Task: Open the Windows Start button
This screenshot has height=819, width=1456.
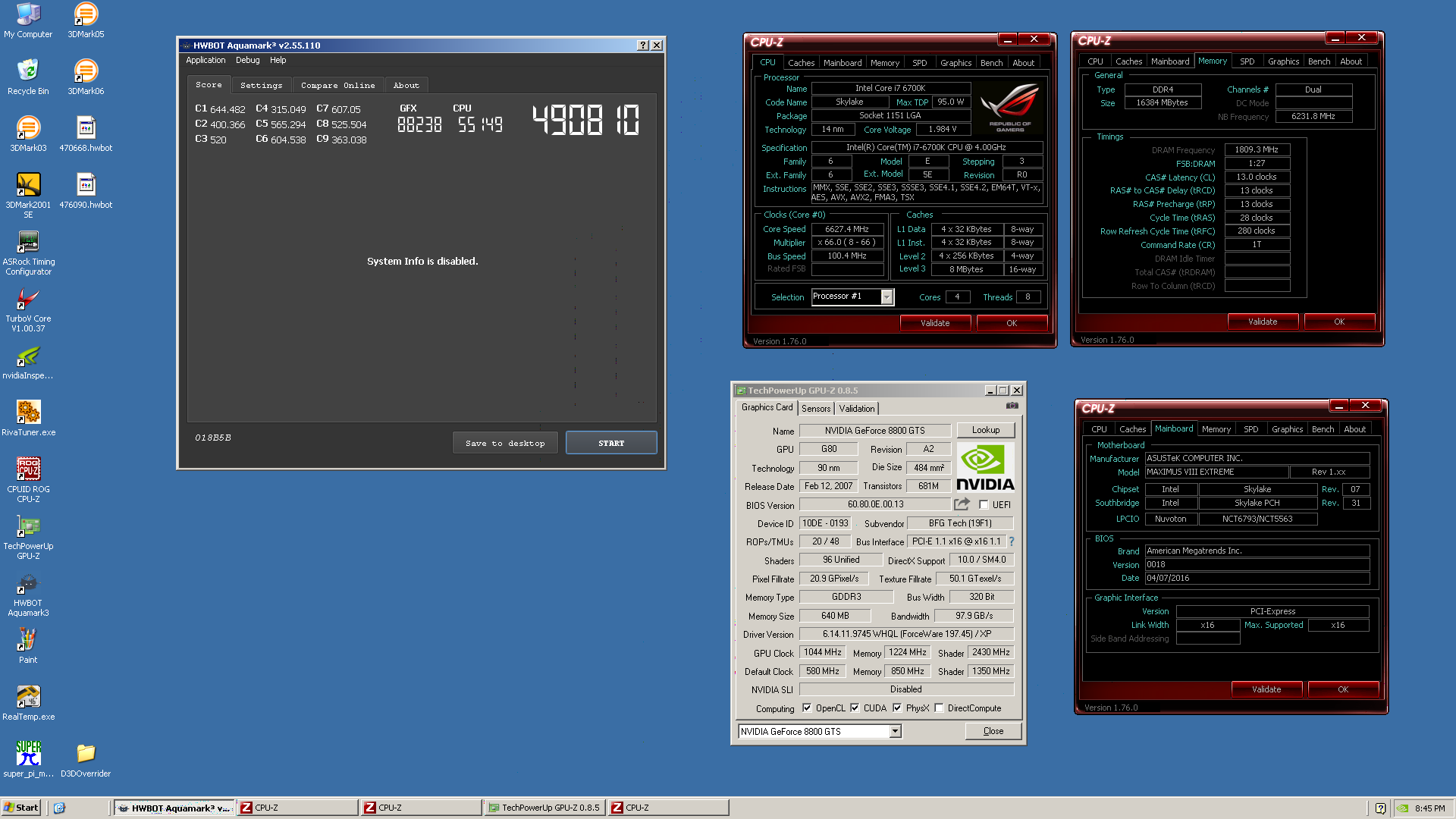Action: coord(21,808)
